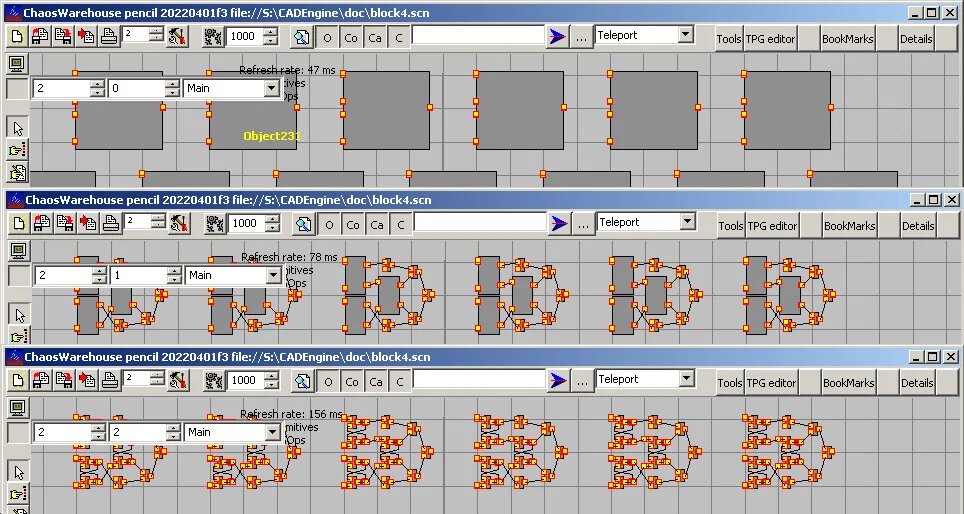Click the printer icon in the middle window
The width and height of the screenshot is (964, 514).
coord(111,223)
